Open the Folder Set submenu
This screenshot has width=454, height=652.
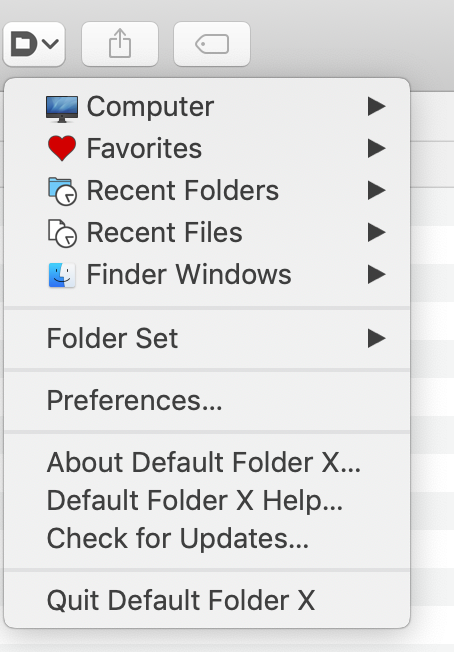[207, 338]
